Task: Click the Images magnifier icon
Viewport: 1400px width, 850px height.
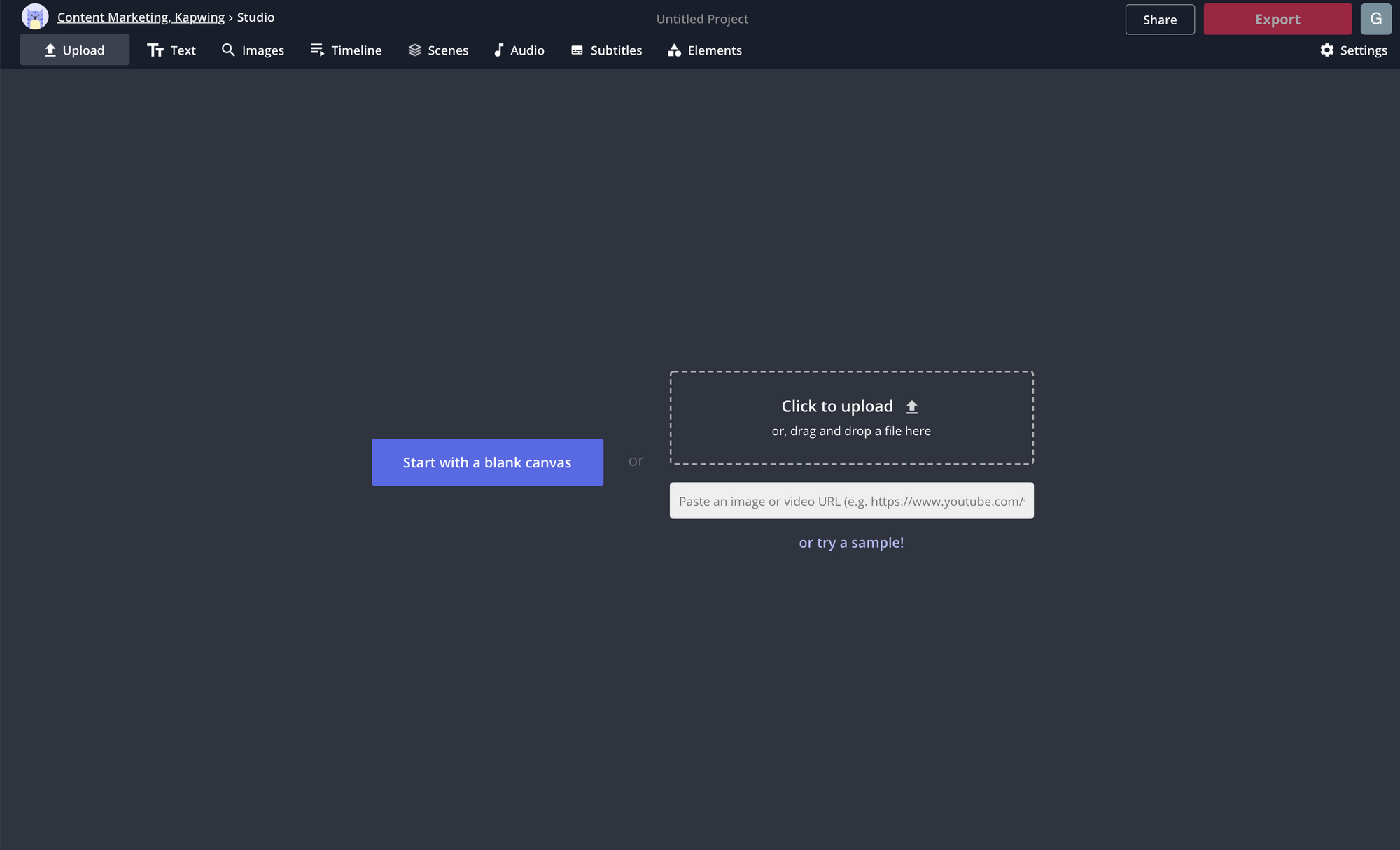Action: [228, 50]
